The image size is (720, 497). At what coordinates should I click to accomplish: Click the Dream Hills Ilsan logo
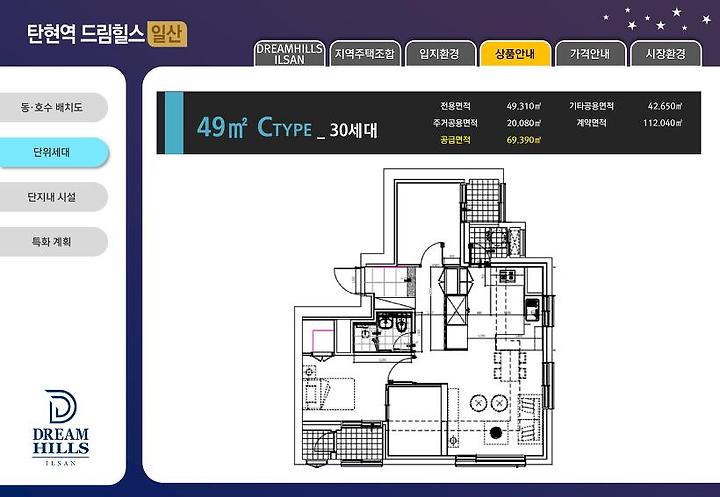tap(61, 428)
